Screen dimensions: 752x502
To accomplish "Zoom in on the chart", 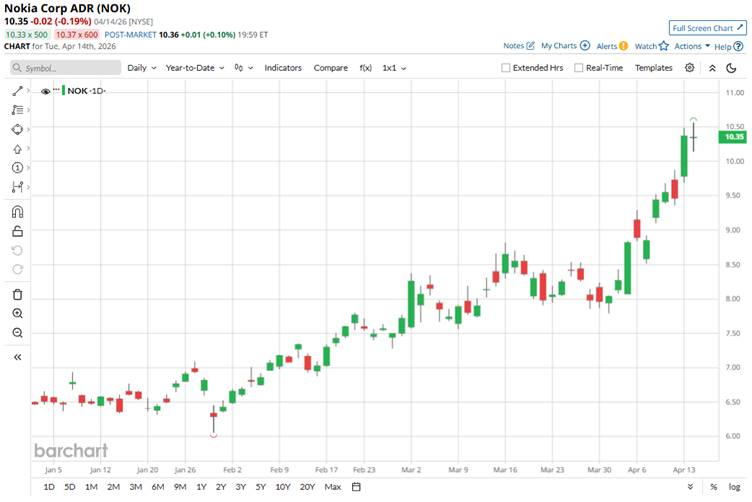I will click(x=17, y=313).
